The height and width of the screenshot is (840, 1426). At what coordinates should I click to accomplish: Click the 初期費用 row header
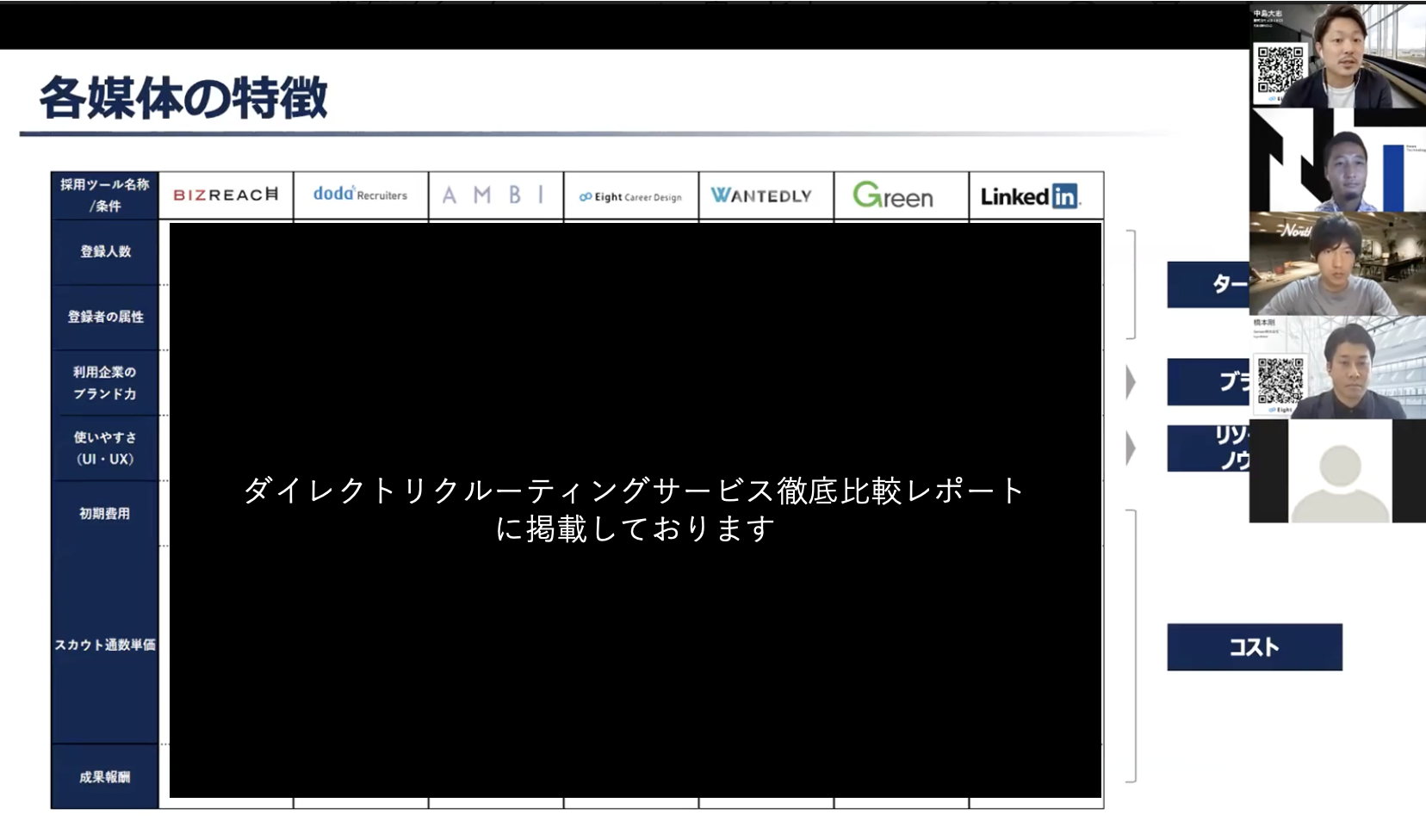(105, 514)
